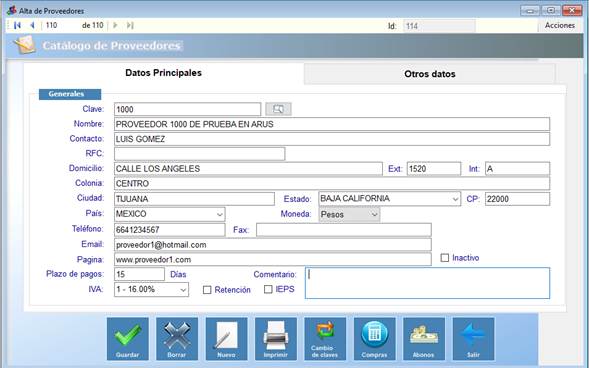Viewport: 589px width, 368px height.
Task: Click the 'de 110' record count text
Action: (x=92, y=25)
